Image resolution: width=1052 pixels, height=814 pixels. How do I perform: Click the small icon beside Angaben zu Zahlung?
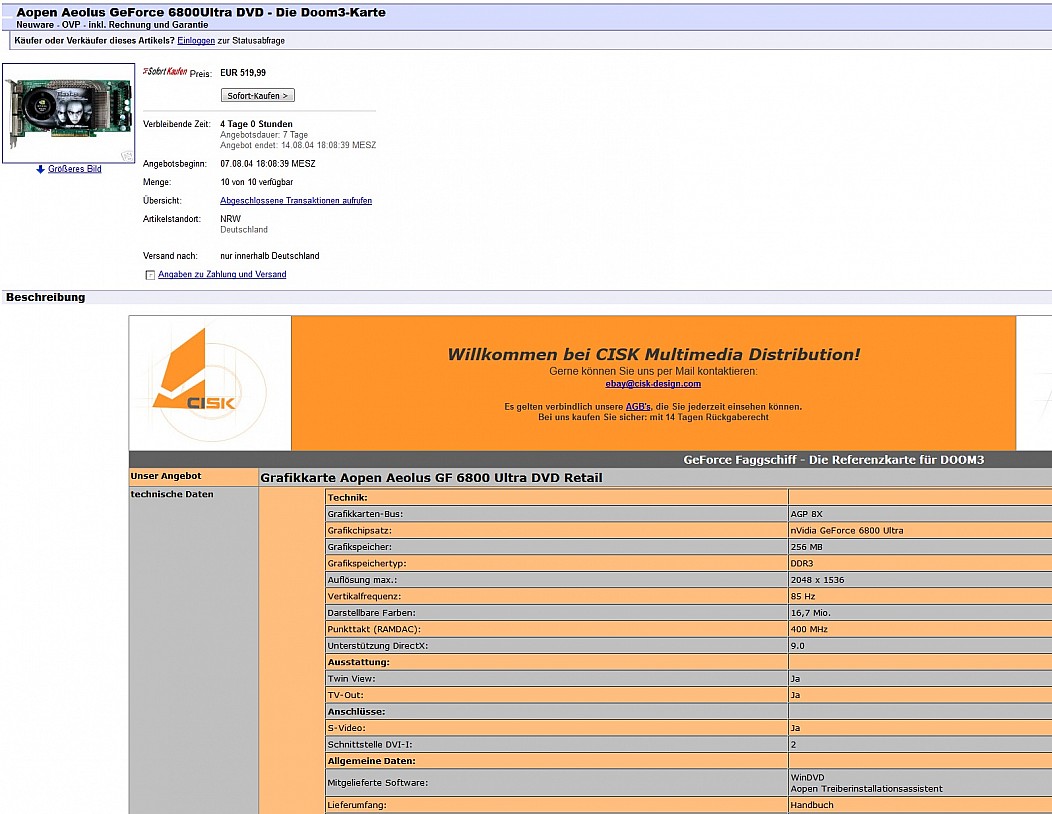(x=150, y=275)
